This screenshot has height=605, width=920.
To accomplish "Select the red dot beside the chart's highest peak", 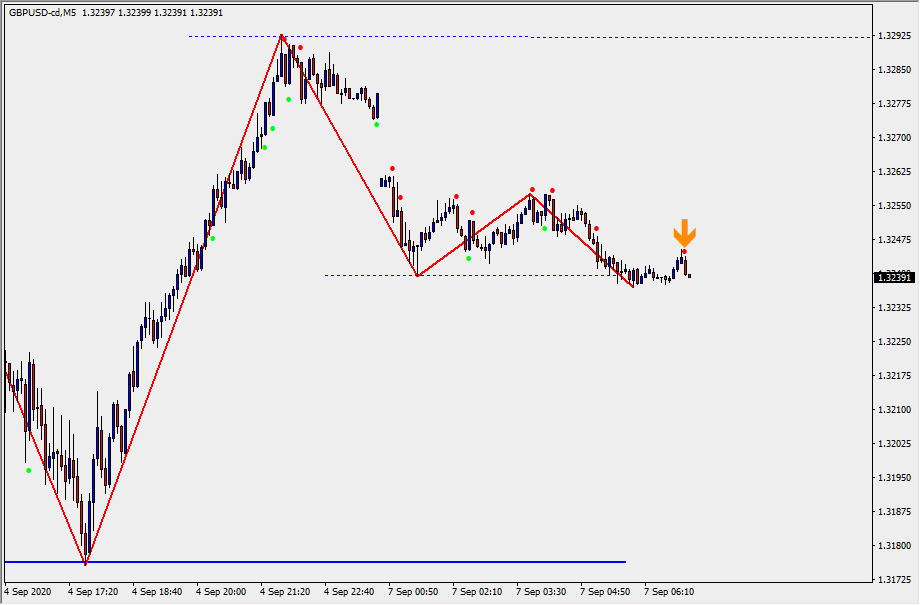I will click(x=300, y=47).
